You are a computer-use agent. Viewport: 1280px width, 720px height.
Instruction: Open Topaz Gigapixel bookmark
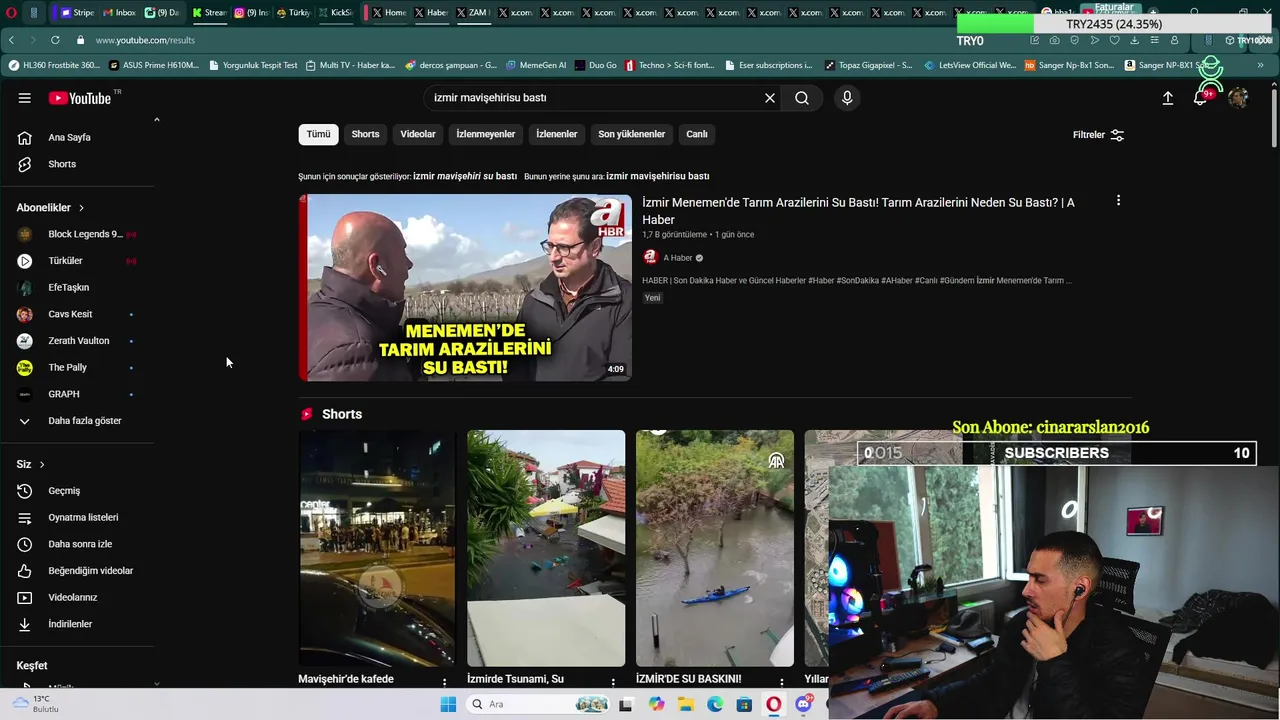coord(868,65)
